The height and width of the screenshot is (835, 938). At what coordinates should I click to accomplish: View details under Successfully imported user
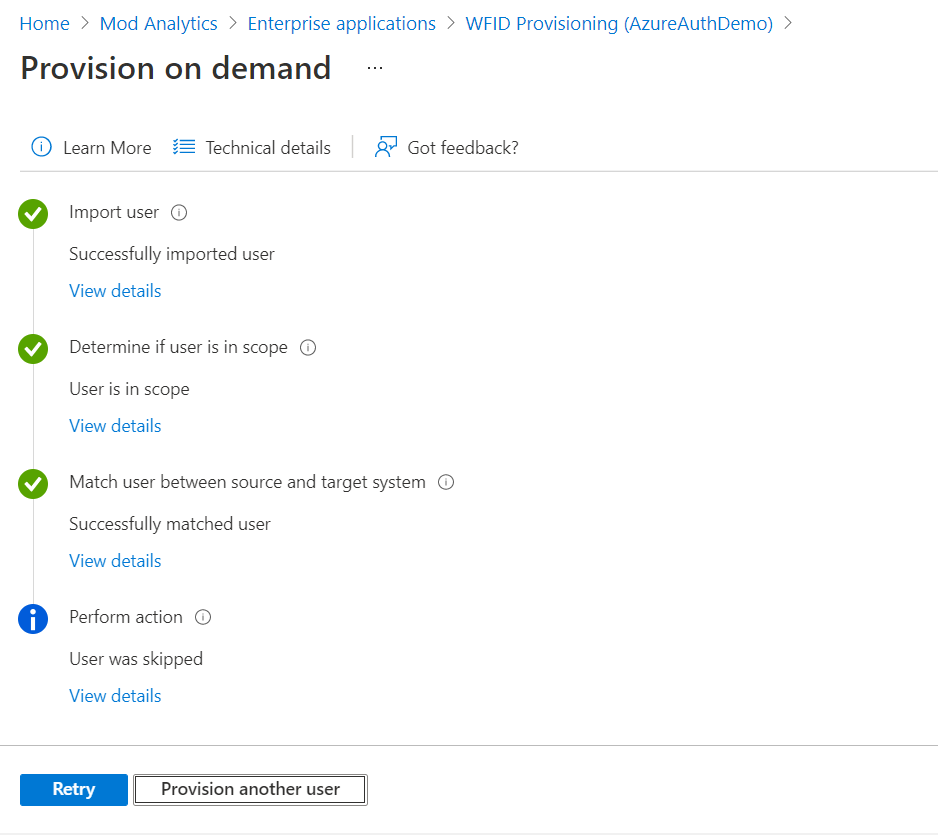click(115, 291)
